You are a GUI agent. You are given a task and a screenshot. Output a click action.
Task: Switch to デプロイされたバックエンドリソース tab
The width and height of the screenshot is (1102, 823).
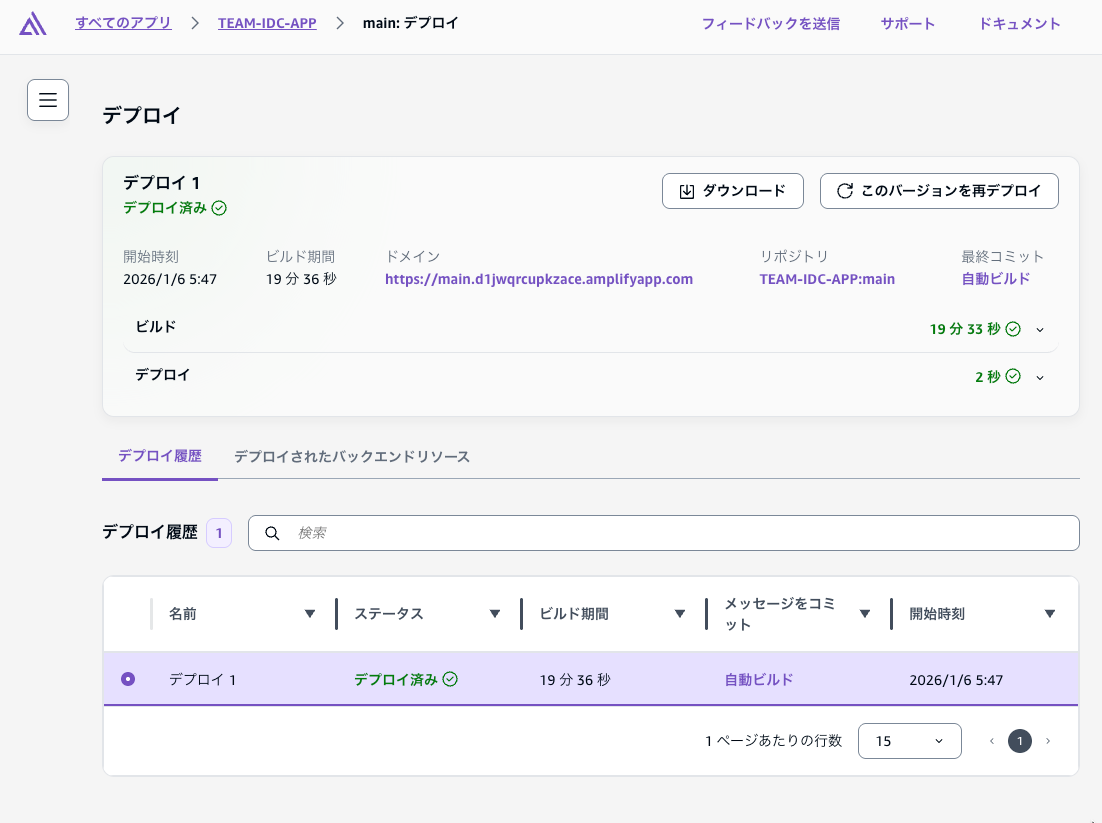(352, 456)
